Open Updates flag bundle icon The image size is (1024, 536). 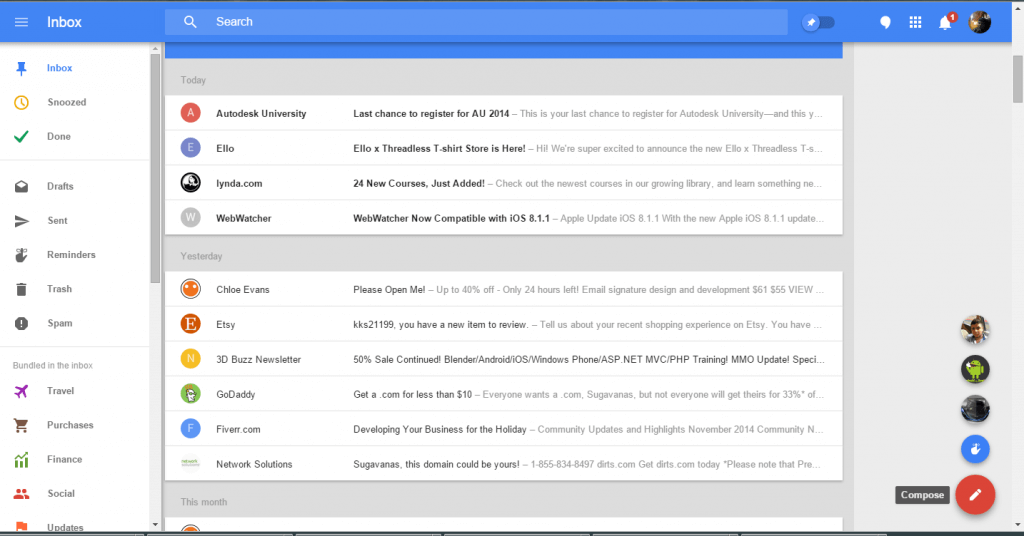(22, 526)
